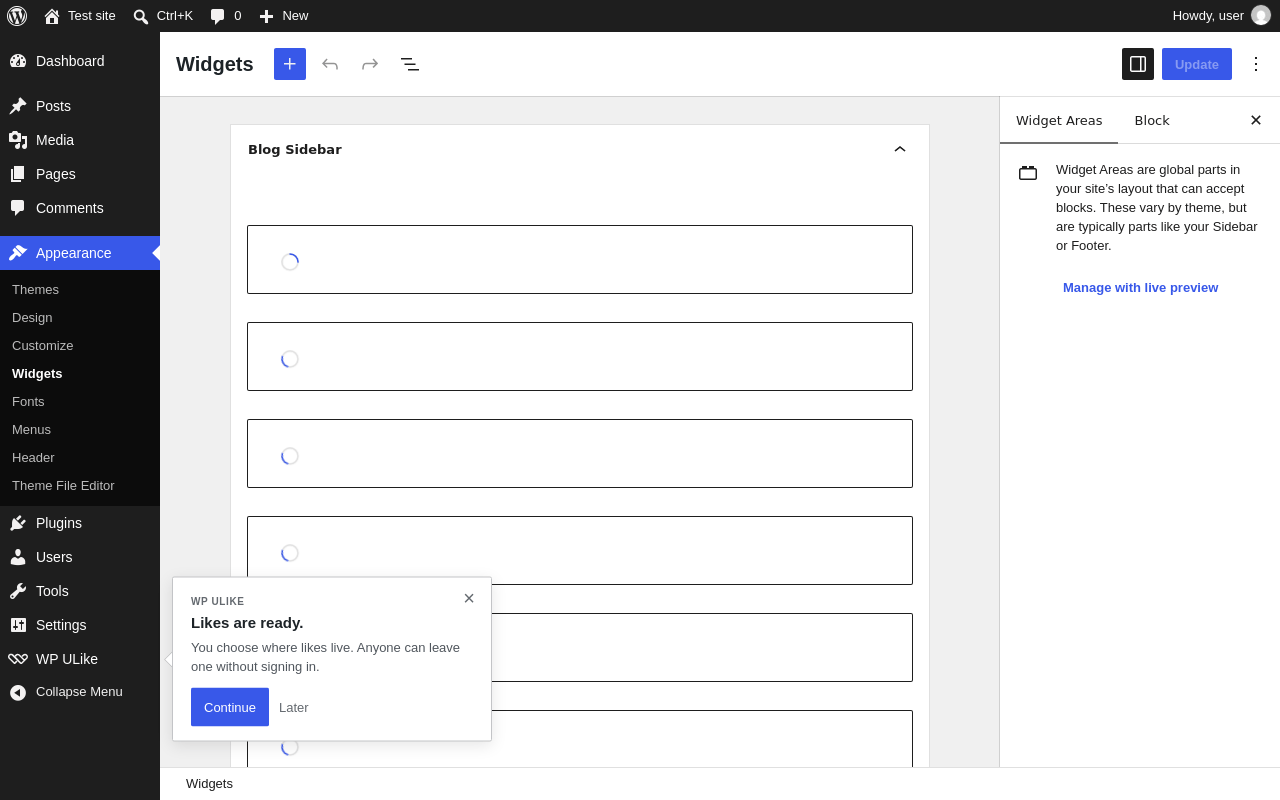
Task: Close the WP ULike popup
Action: click(x=469, y=598)
